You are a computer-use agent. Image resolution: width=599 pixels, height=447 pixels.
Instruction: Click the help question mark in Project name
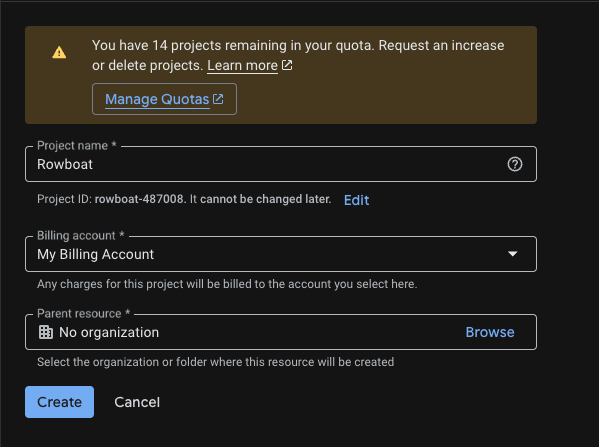[x=515, y=164]
